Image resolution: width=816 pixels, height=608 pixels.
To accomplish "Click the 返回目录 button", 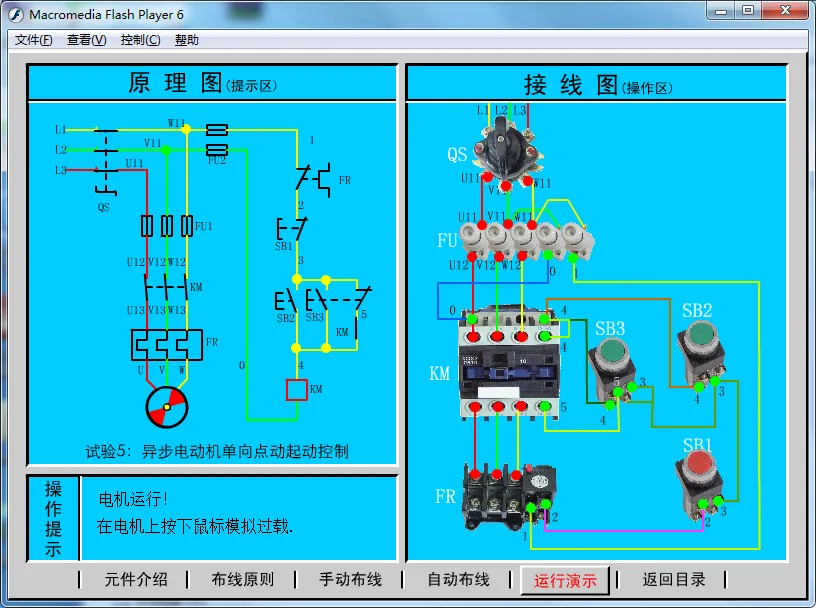I will (674, 579).
